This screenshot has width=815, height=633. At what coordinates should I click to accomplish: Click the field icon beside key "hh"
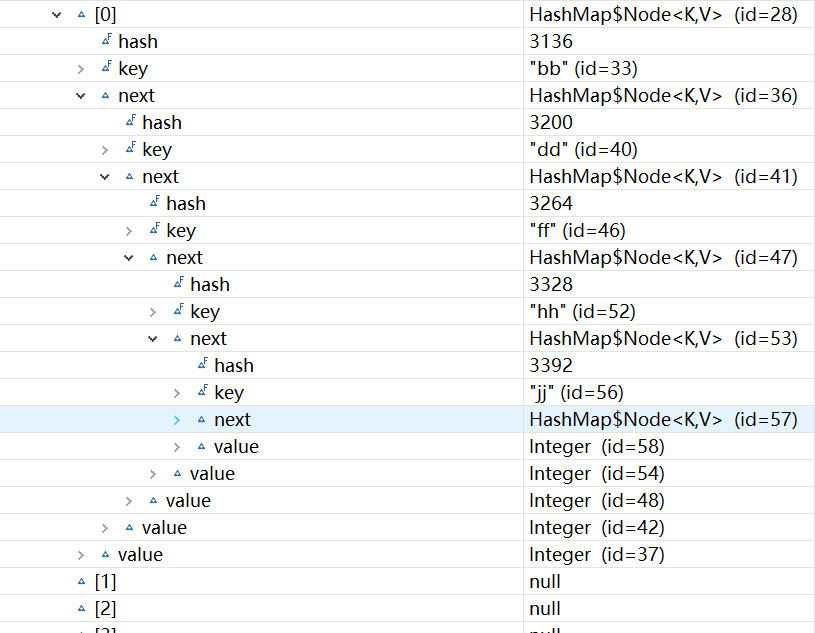[178, 311]
